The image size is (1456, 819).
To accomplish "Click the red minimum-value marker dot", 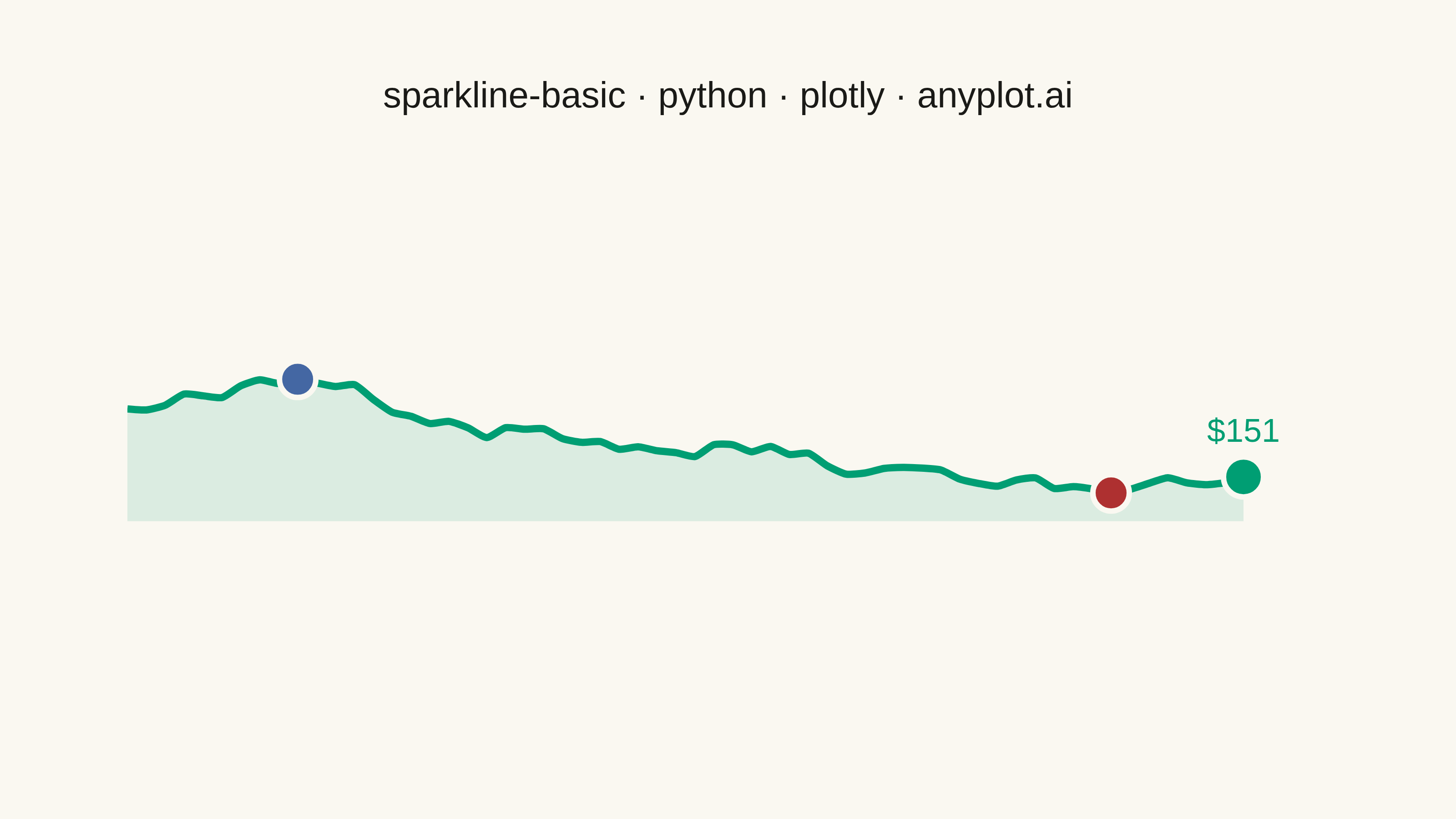I will (1111, 493).
